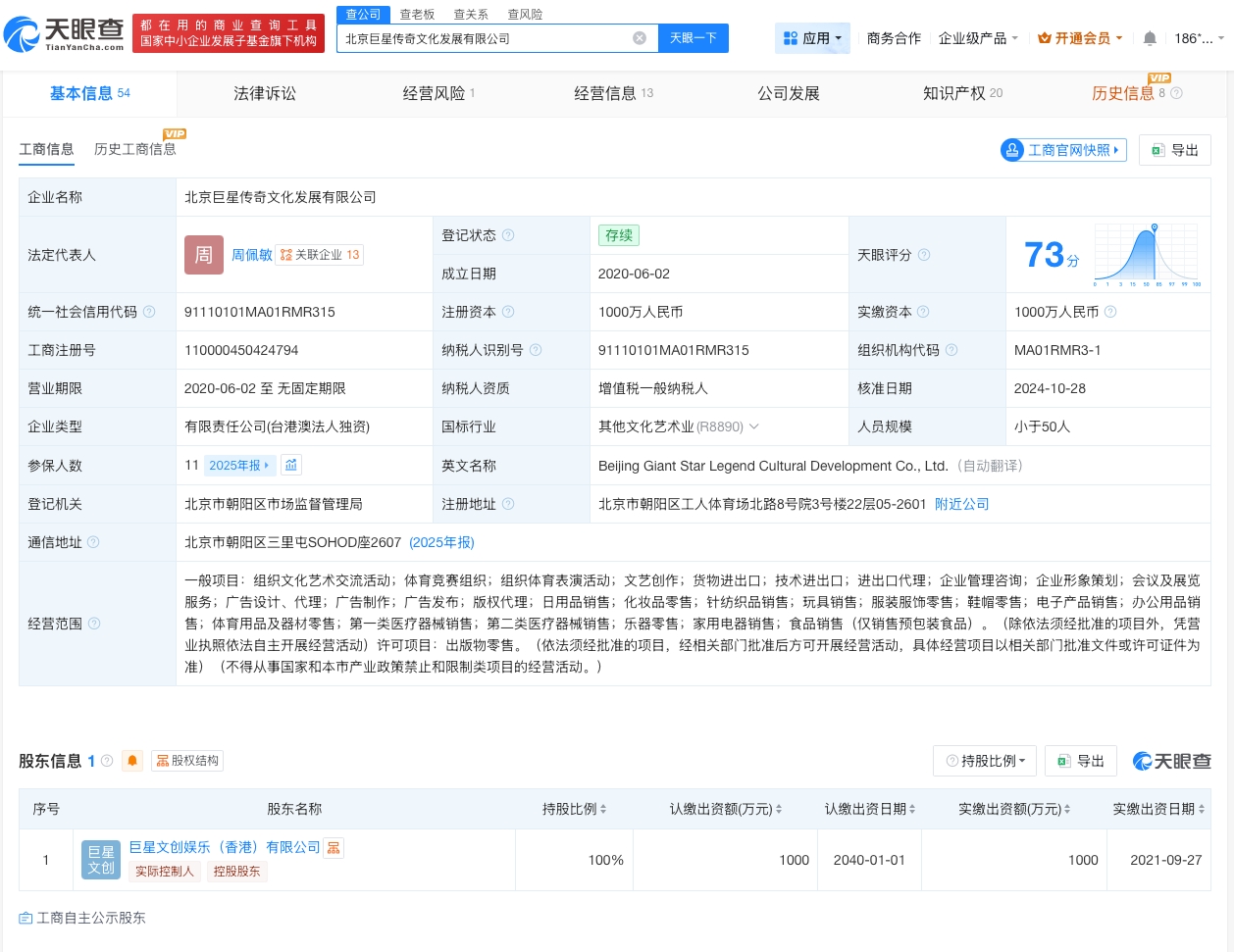Screen dimensions: 1234x952
Task: Open the 2025年报 tag next to 参保人数
Action: [239, 465]
